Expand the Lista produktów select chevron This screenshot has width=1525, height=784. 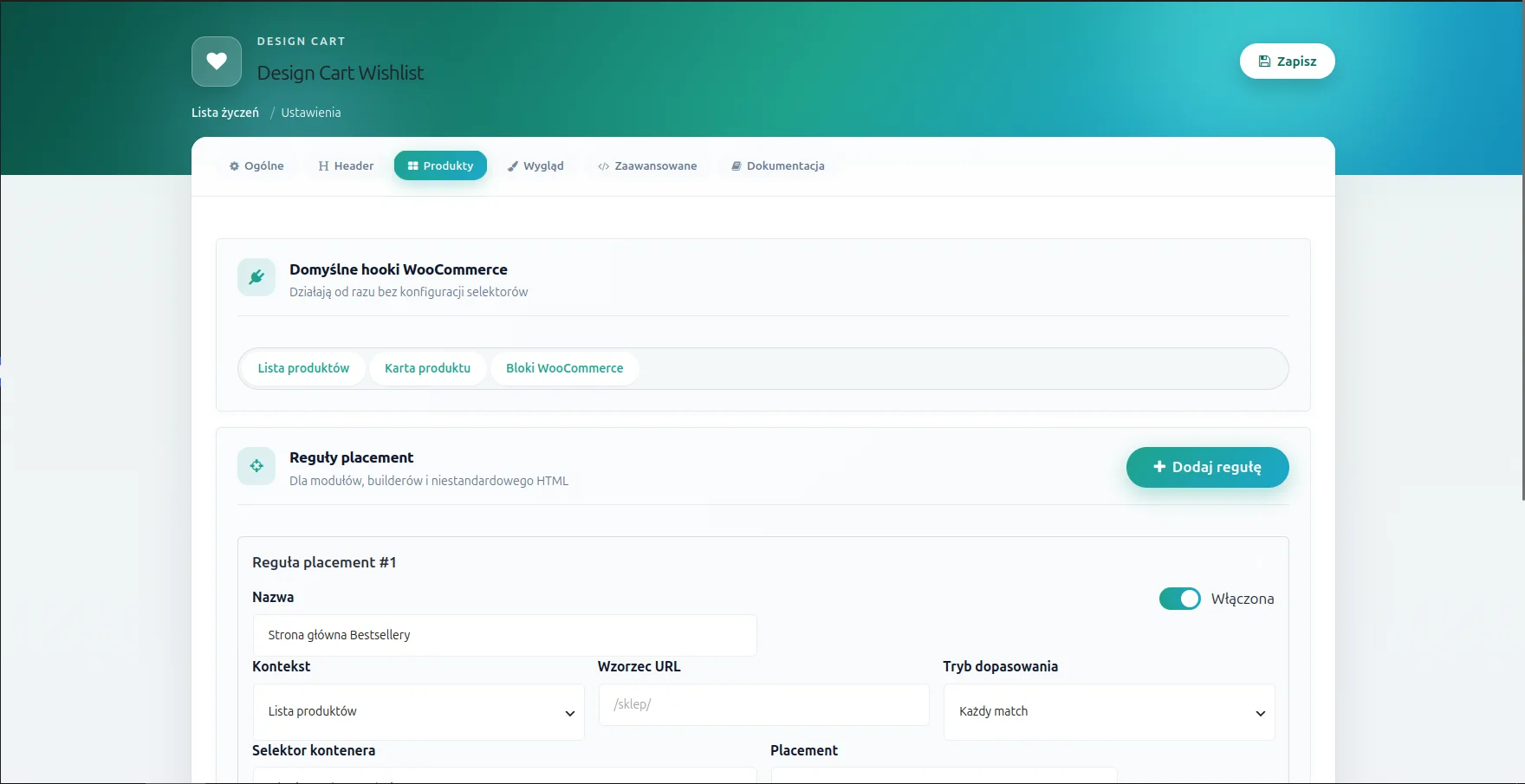click(570, 713)
